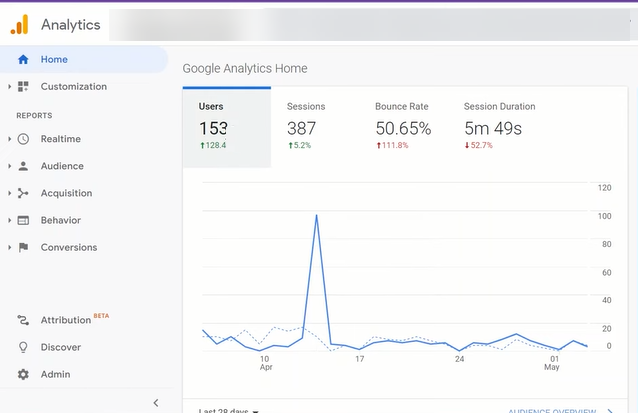Expand the Acquisition reports arrow
The width and height of the screenshot is (638, 413).
(9, 193)
